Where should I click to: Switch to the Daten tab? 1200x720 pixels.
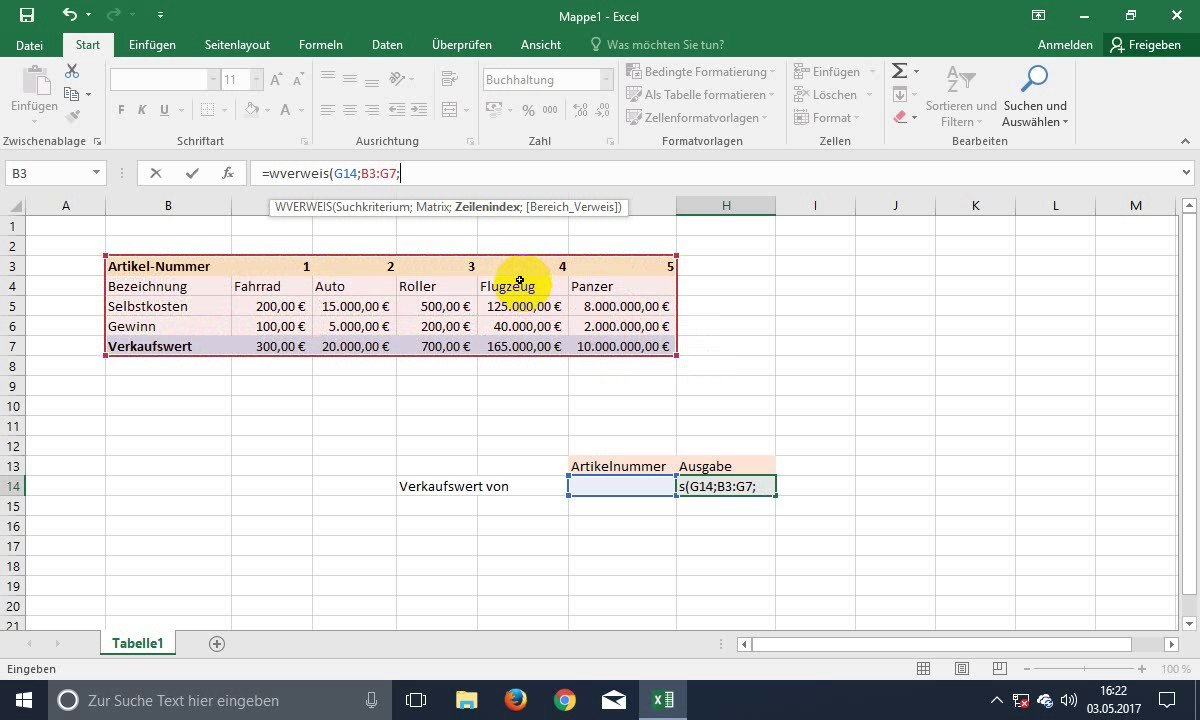click(x=387, y=45)
